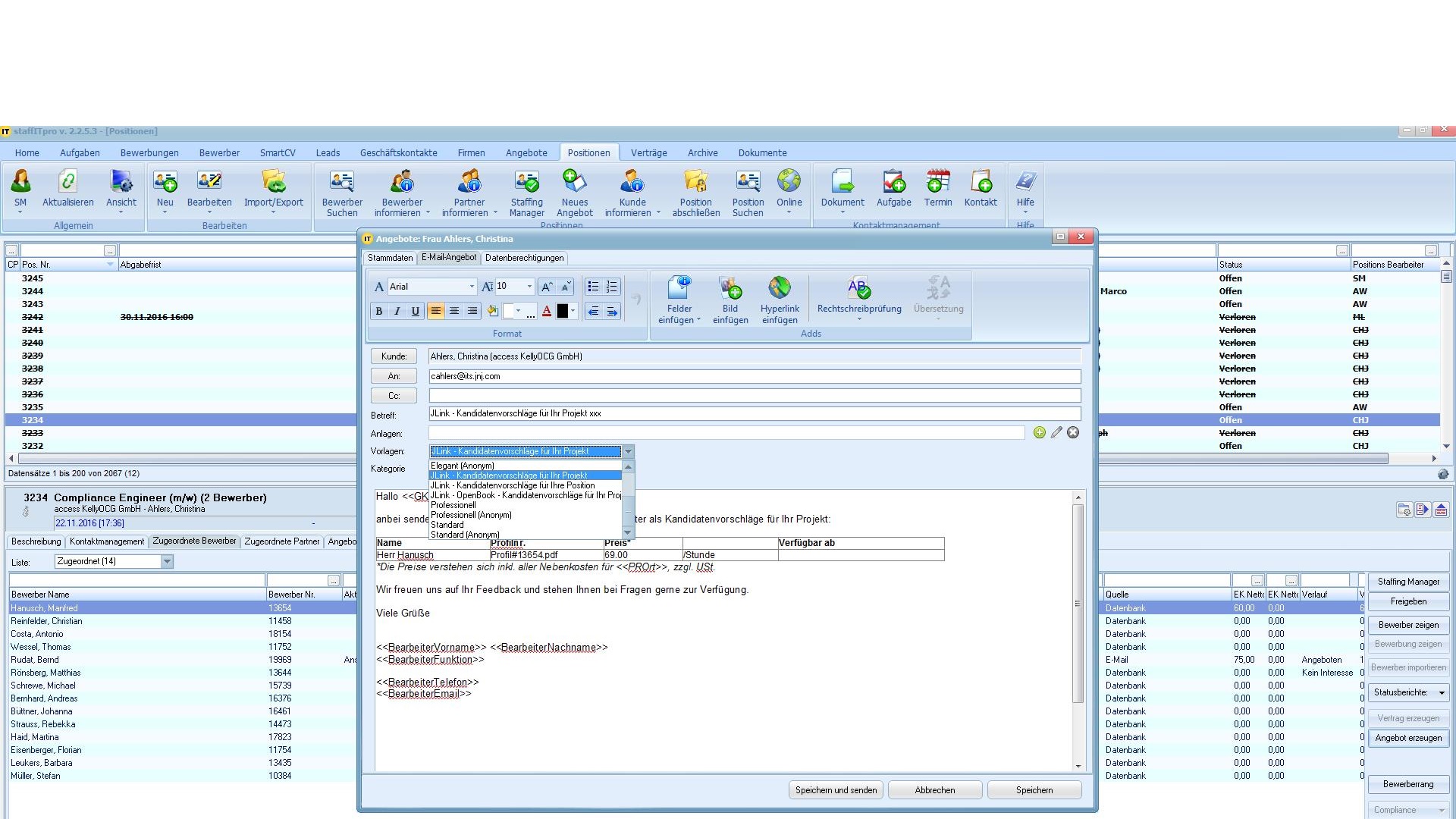Click Bewerber Suchen ribbon icon
The image size is (1456, 819).
(x=342, y=193)
